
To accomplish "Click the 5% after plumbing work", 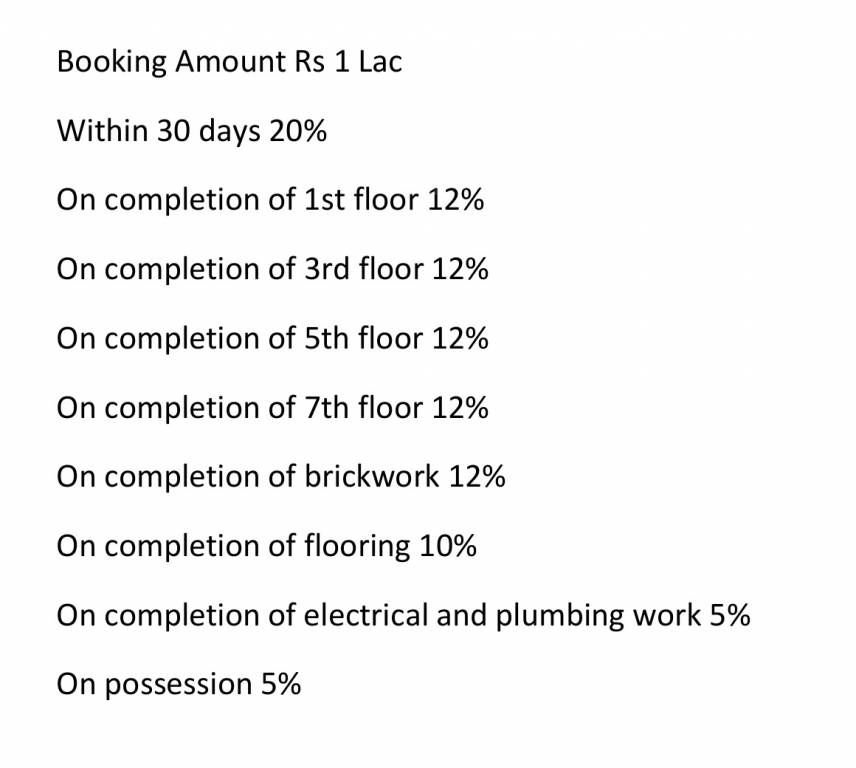I will tap(730, 615).
